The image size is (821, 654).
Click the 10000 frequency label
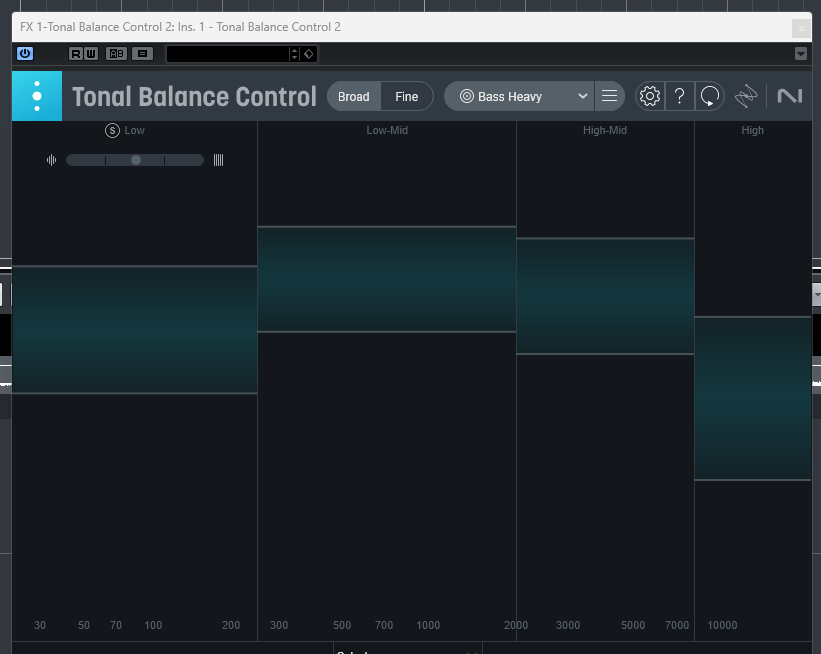[722, 625]
